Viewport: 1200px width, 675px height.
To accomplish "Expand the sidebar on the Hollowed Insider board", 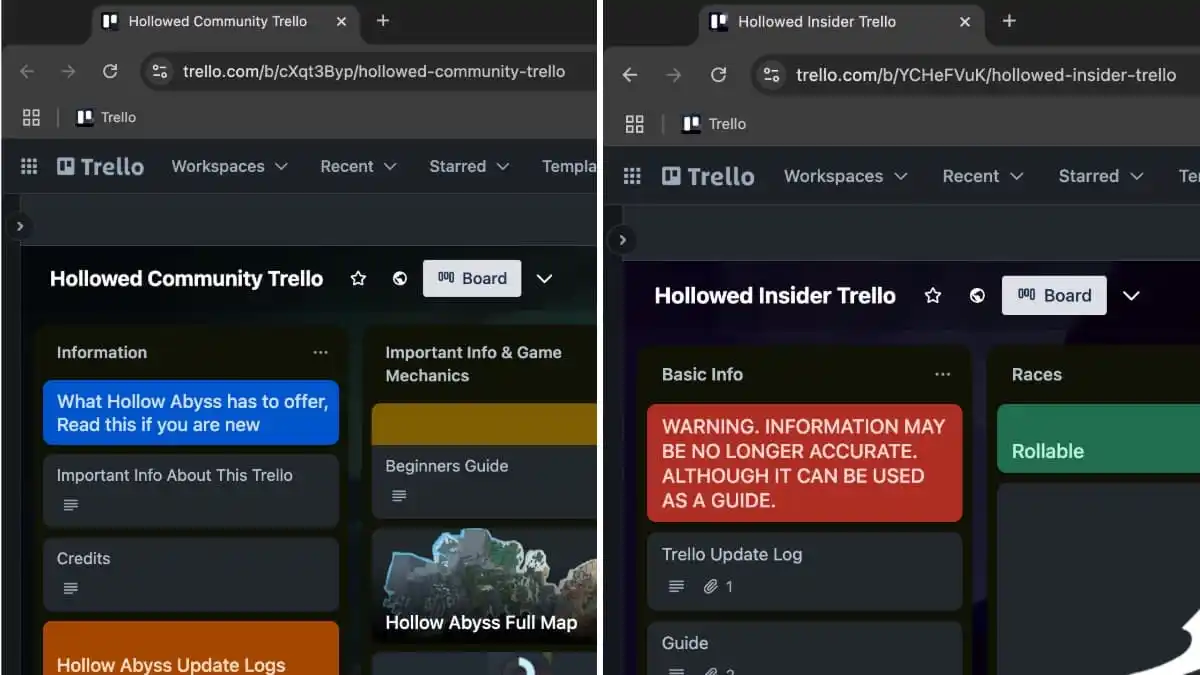I will click(x=622, y=240).
